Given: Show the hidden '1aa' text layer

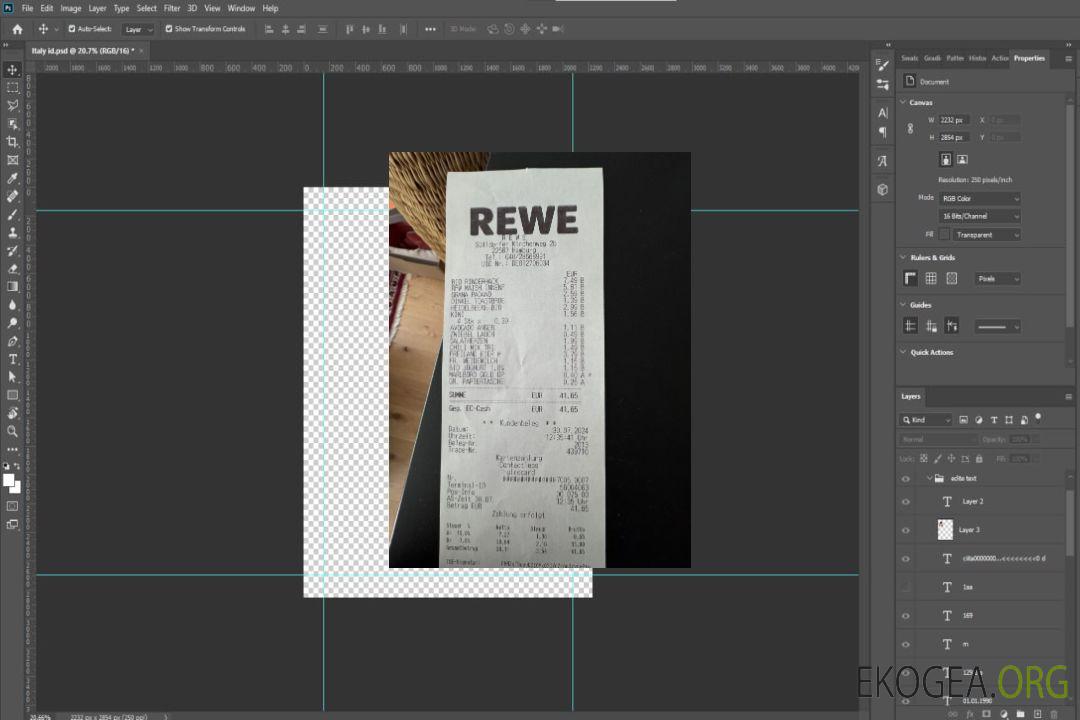Looking at the screenshot, I should [906, 587].
